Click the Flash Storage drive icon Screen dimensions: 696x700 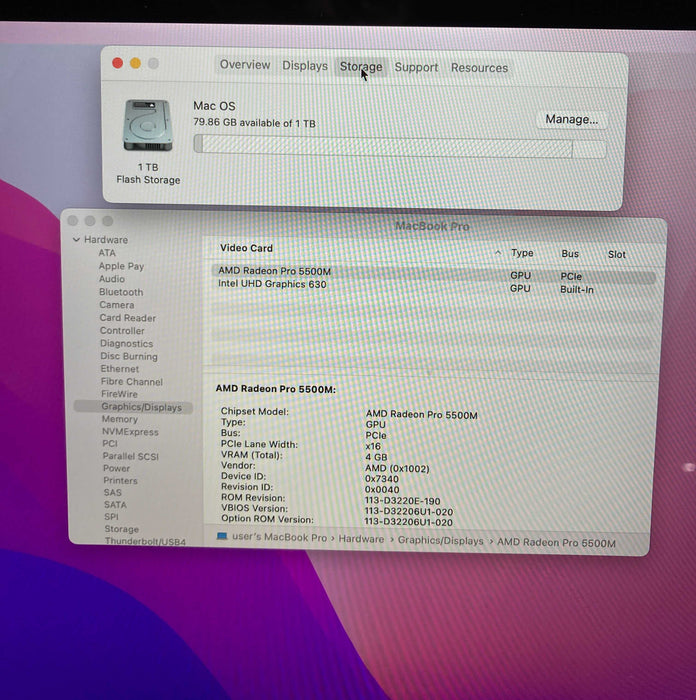pyautogui.click(x=148, y=125)
